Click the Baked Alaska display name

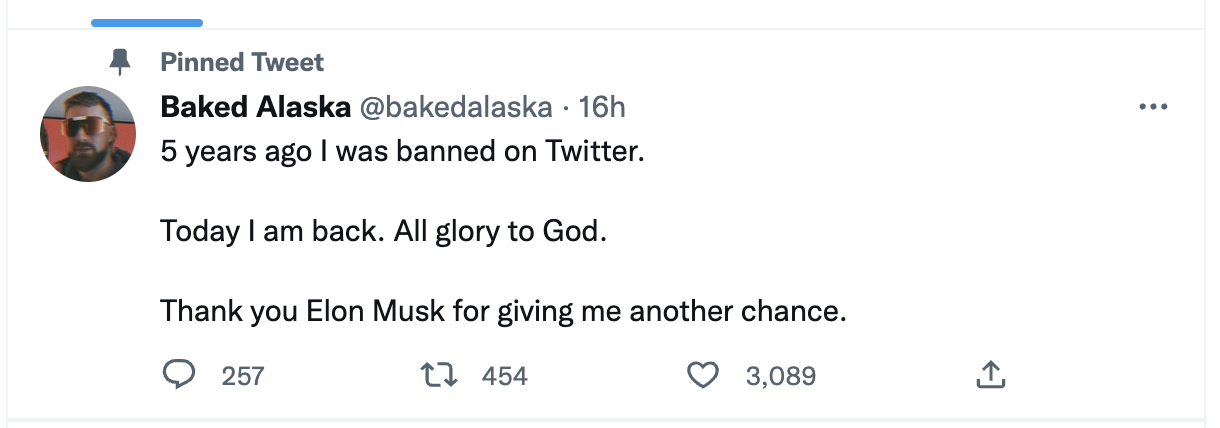254,107
